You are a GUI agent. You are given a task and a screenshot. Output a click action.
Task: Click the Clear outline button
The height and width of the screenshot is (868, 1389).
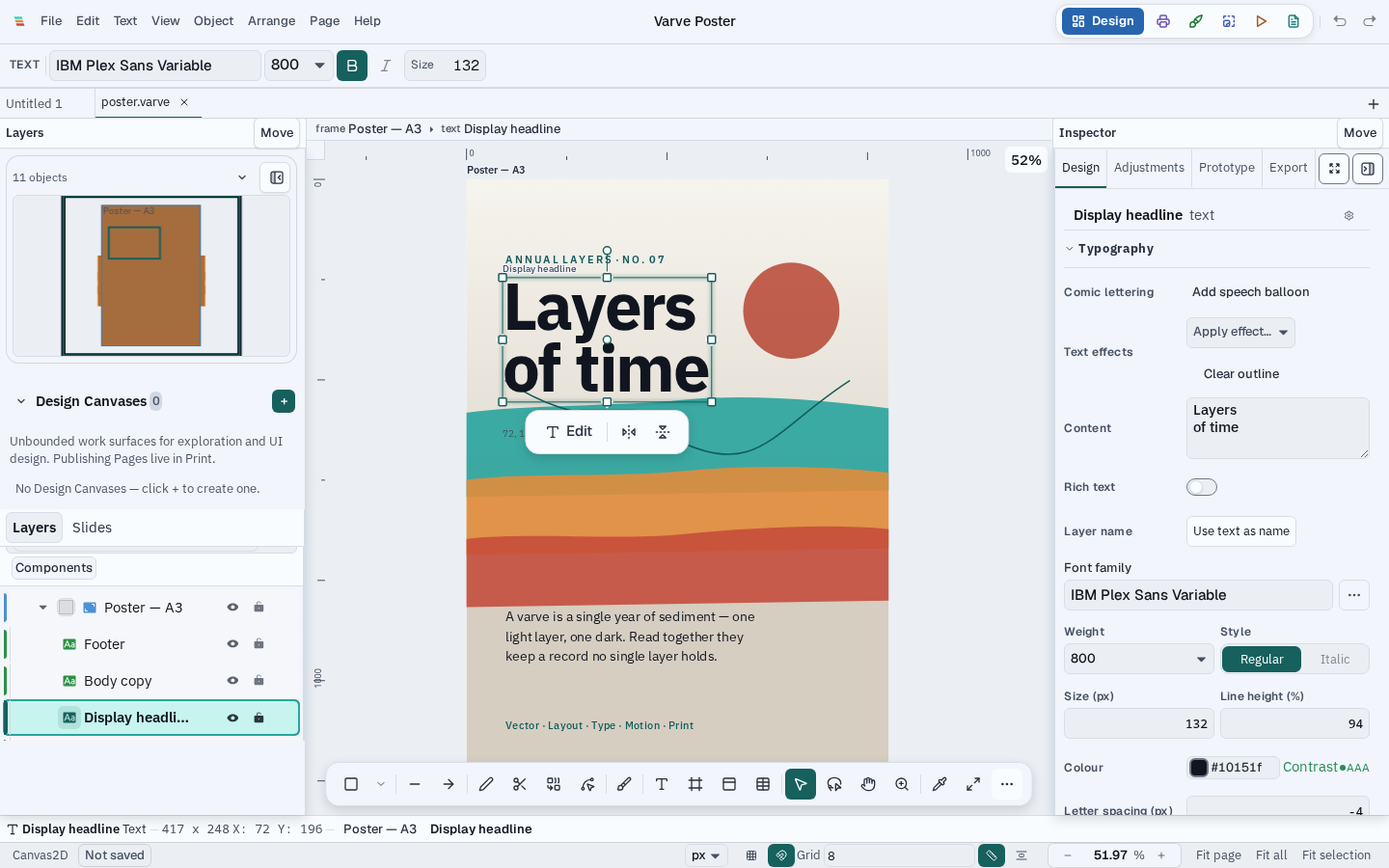coord(1240,374)
